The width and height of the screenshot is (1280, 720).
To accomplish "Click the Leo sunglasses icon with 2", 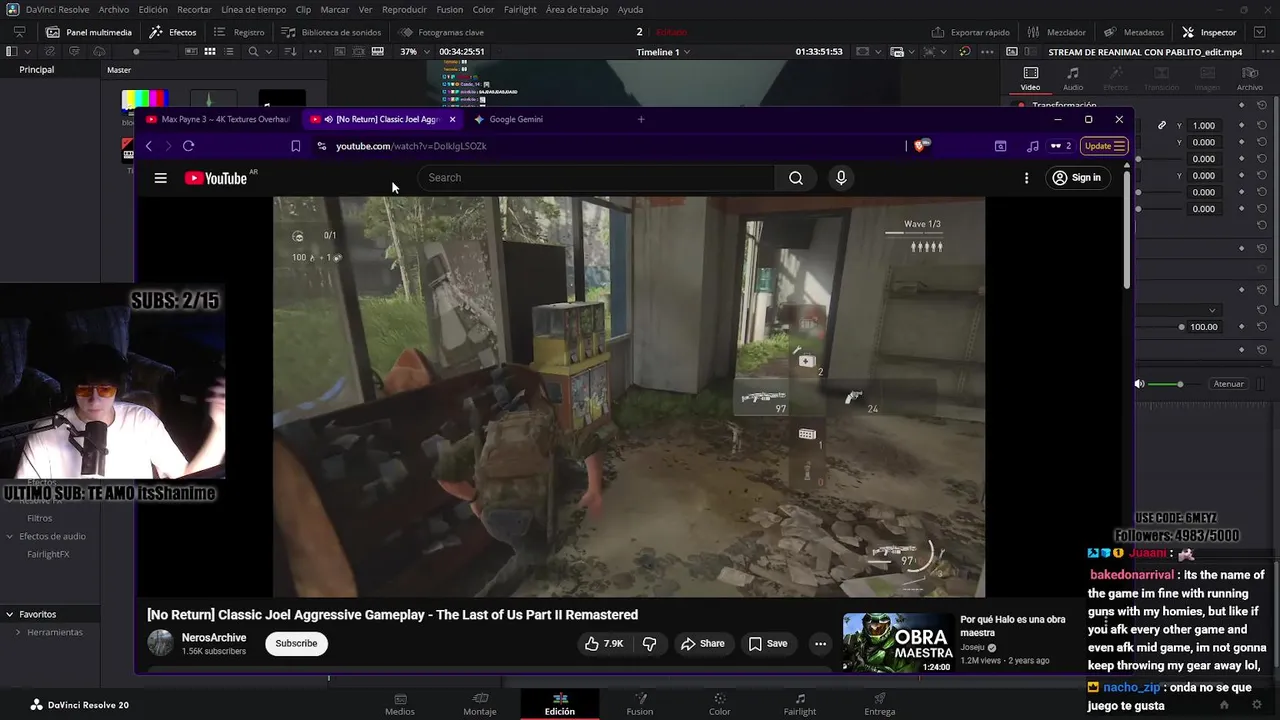I will (x=1060, y=146).
